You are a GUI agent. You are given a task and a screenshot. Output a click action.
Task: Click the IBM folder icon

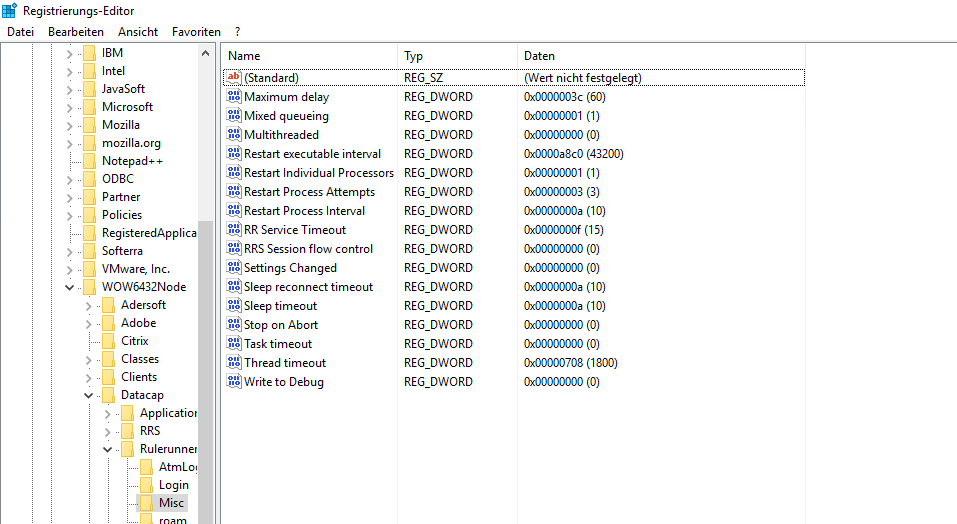coord(89,53)
